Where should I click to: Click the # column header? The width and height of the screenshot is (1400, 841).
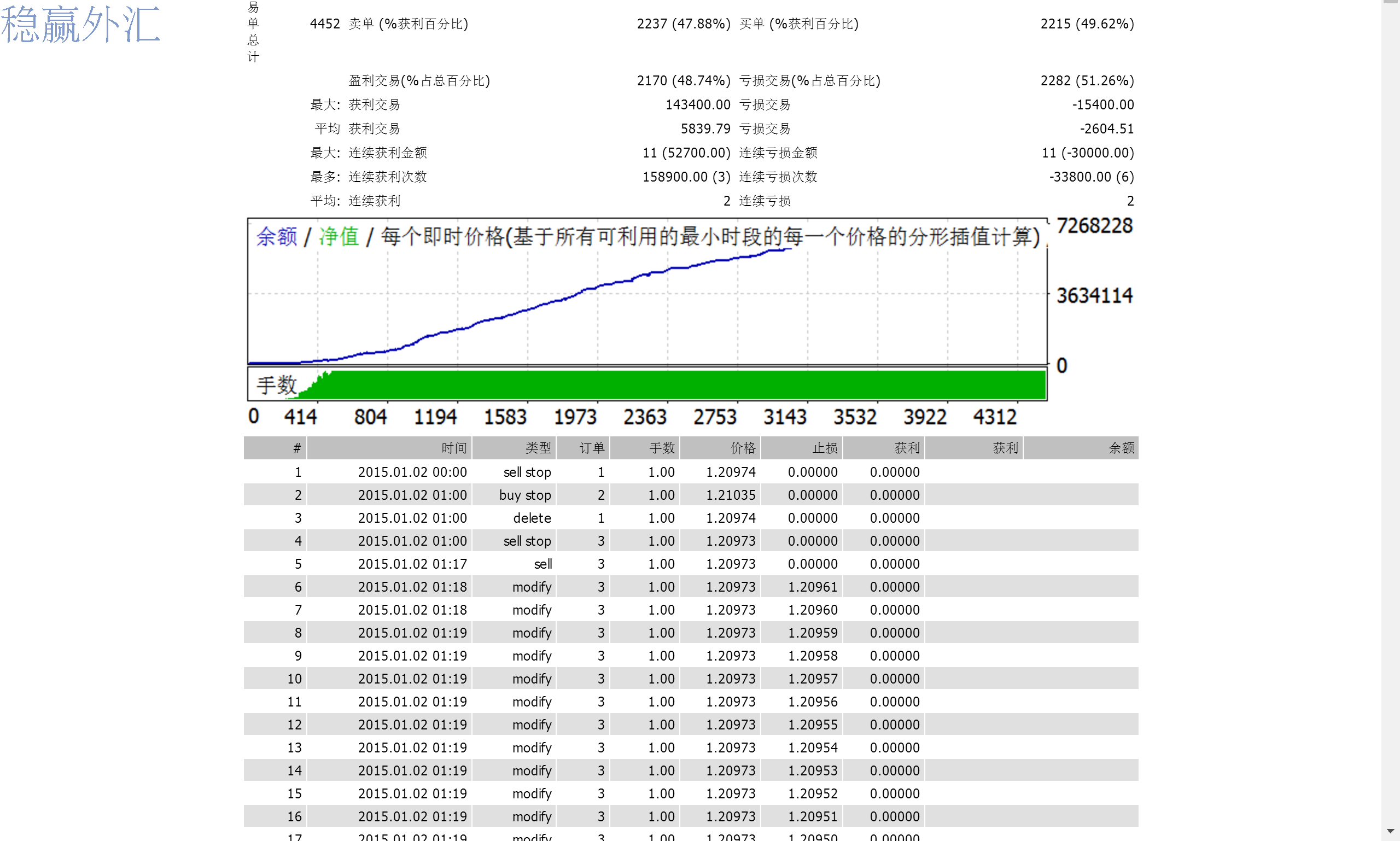pyautogui.click(x=276, y=448)
